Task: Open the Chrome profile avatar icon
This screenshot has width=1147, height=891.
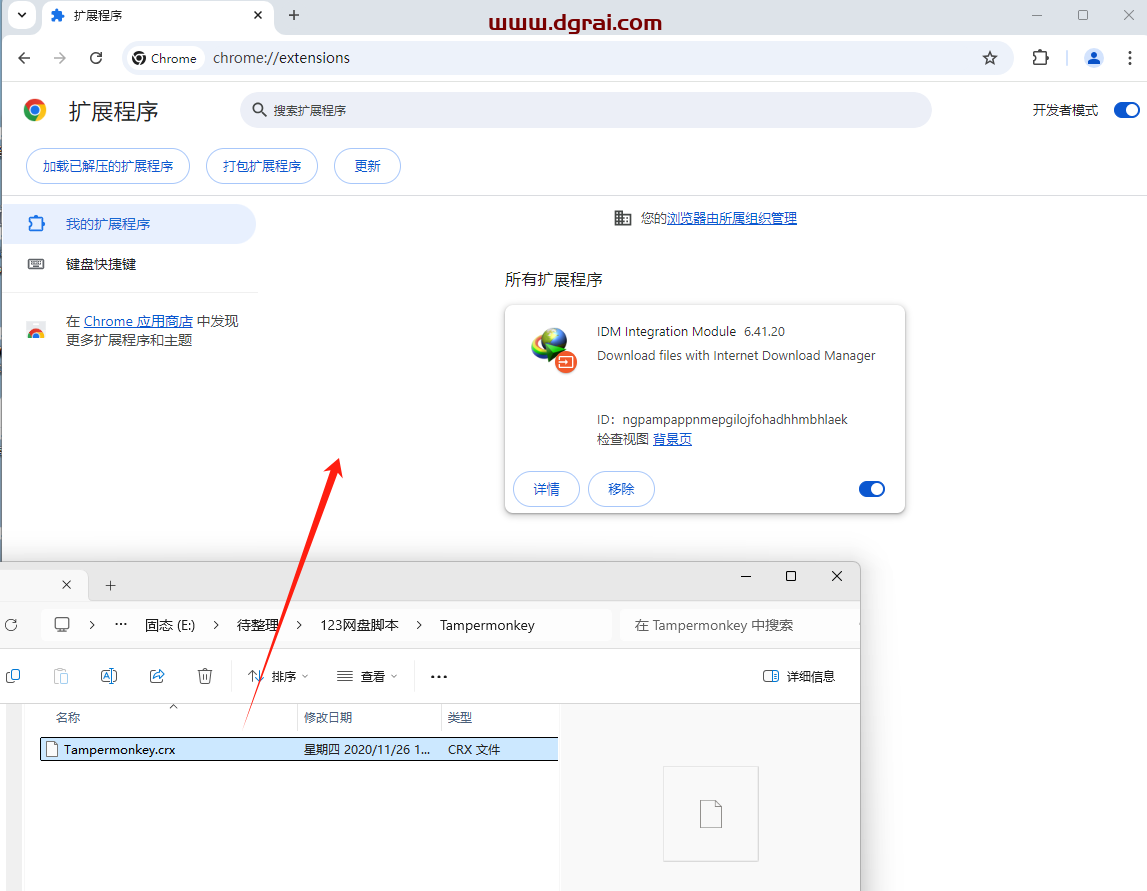Action: 1093,58
